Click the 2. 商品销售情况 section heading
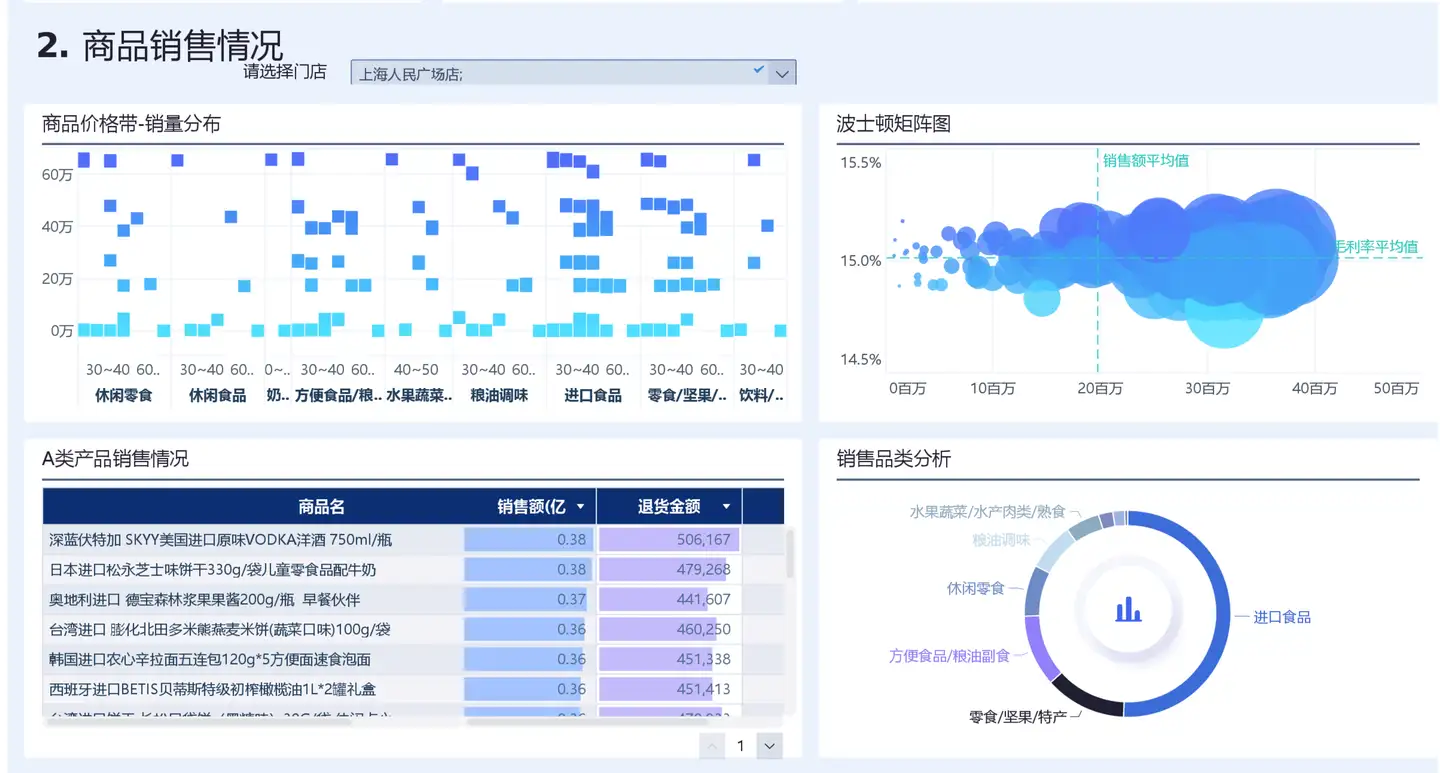The width and height of the screenshot is (1440, 773). click(x=160, y=45)
